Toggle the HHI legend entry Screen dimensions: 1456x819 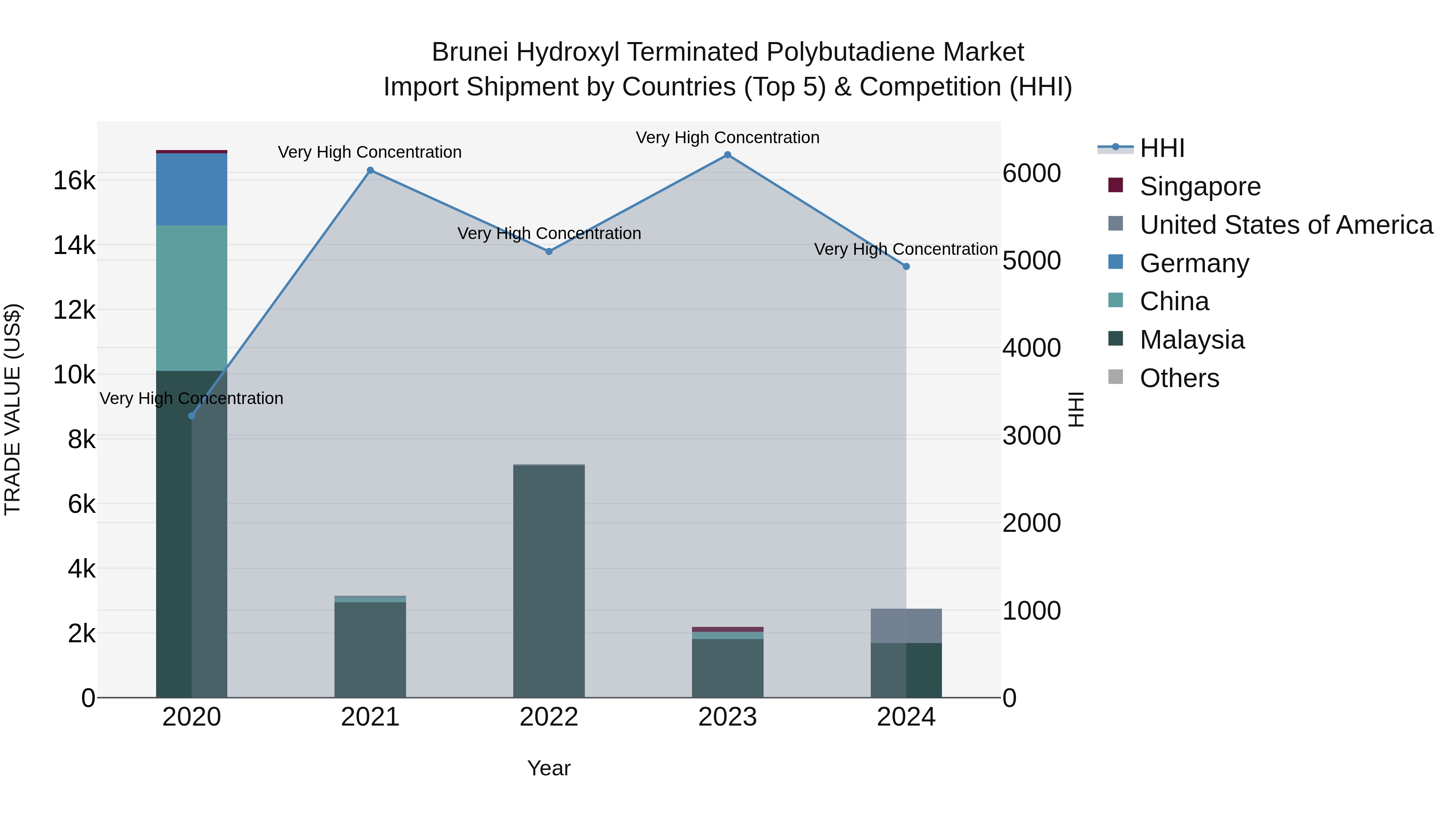(x=1141, y=148)
